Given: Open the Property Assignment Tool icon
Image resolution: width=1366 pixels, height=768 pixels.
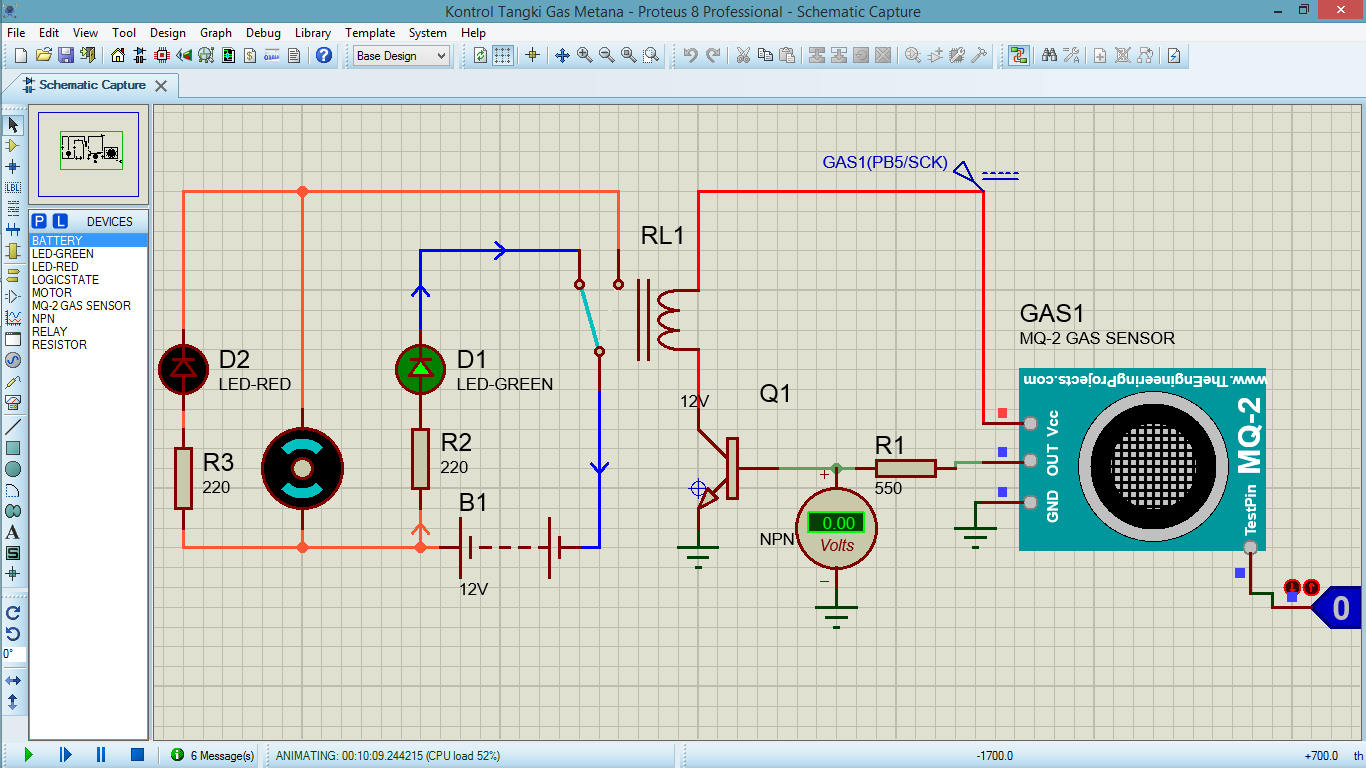Looking at the screenshot, I should point(1071,56).
